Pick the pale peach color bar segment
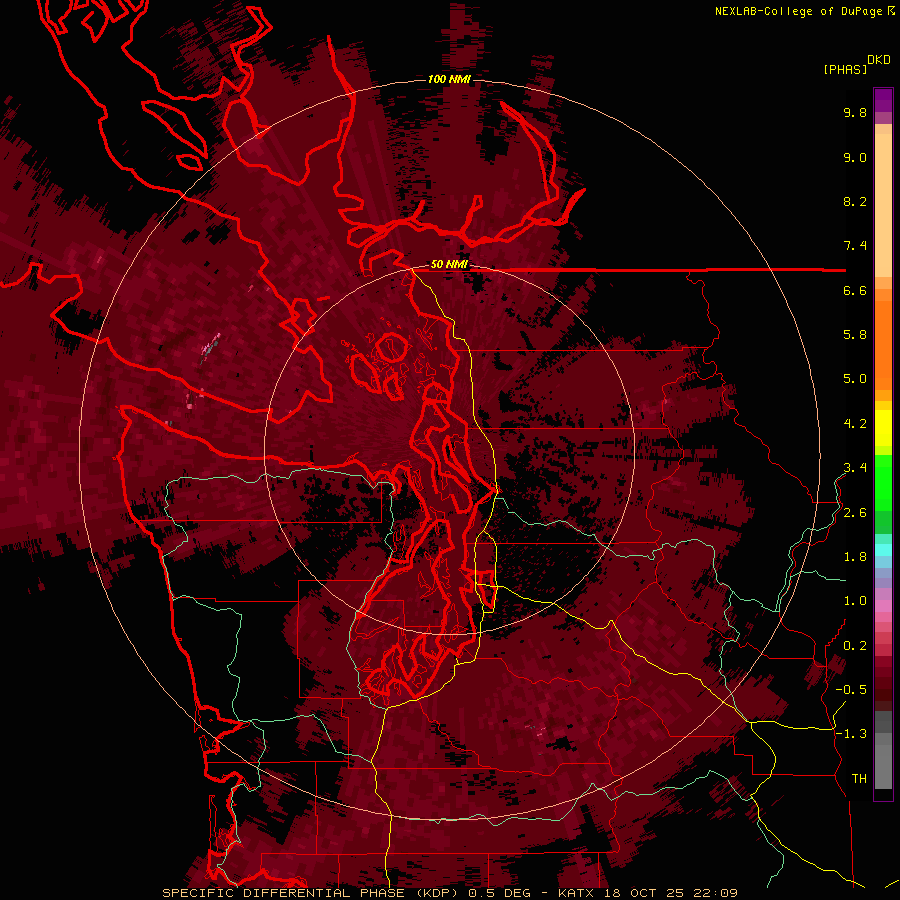Image resolution: width=900 pixels, height=900 pixels. (x=883, y=205)
